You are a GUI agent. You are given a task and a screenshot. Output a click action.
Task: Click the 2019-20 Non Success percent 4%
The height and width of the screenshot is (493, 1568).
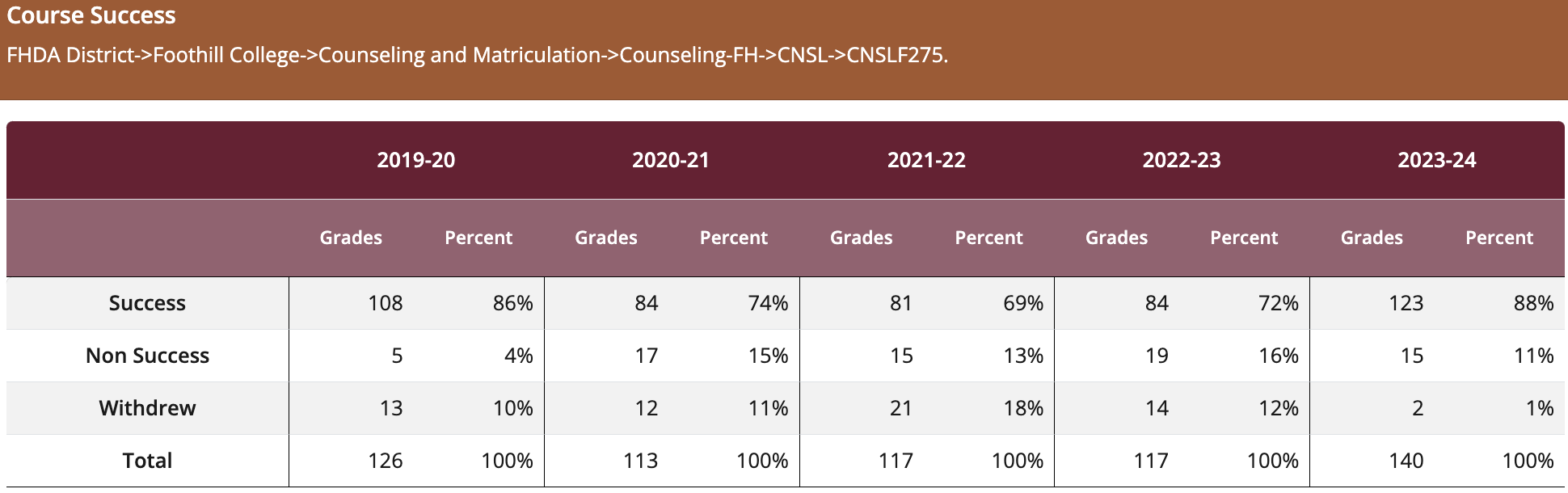(x=518, y=356)
